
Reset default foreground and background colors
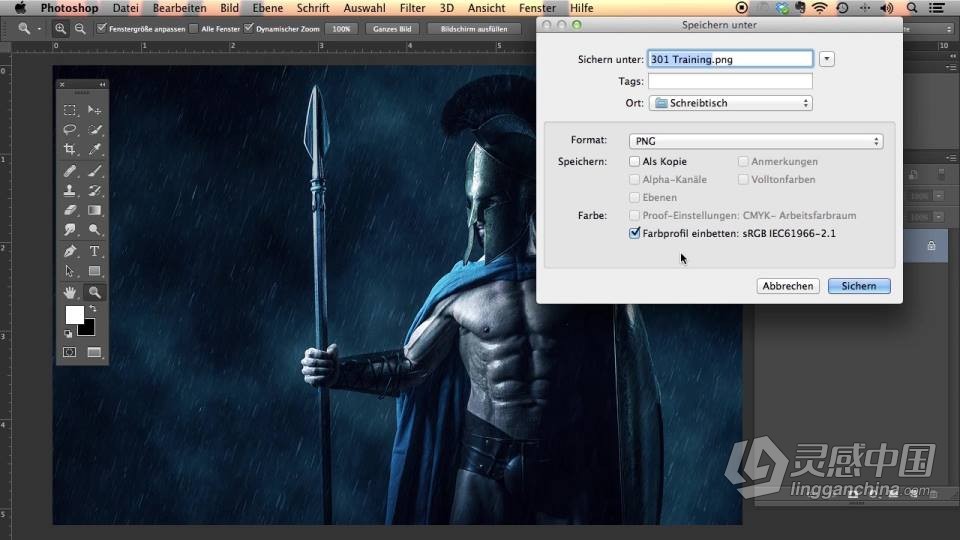(x=68, y=334)
